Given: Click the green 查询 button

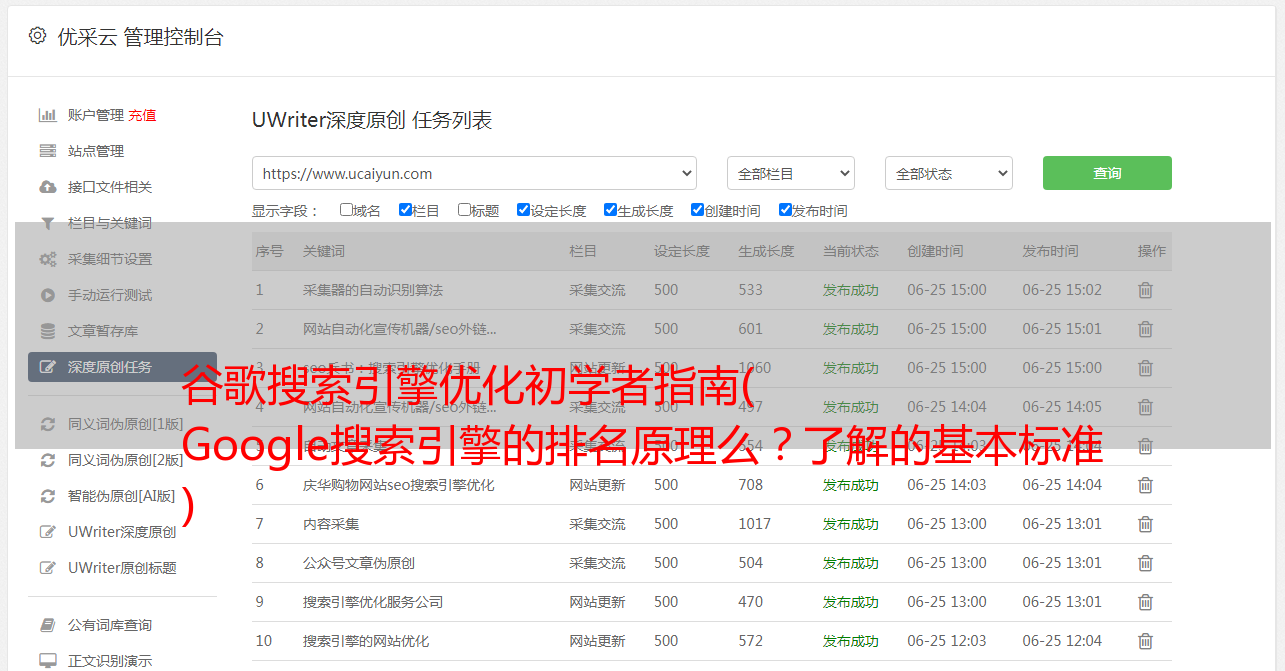Looking at the screenshot, I should point(1107,173).
